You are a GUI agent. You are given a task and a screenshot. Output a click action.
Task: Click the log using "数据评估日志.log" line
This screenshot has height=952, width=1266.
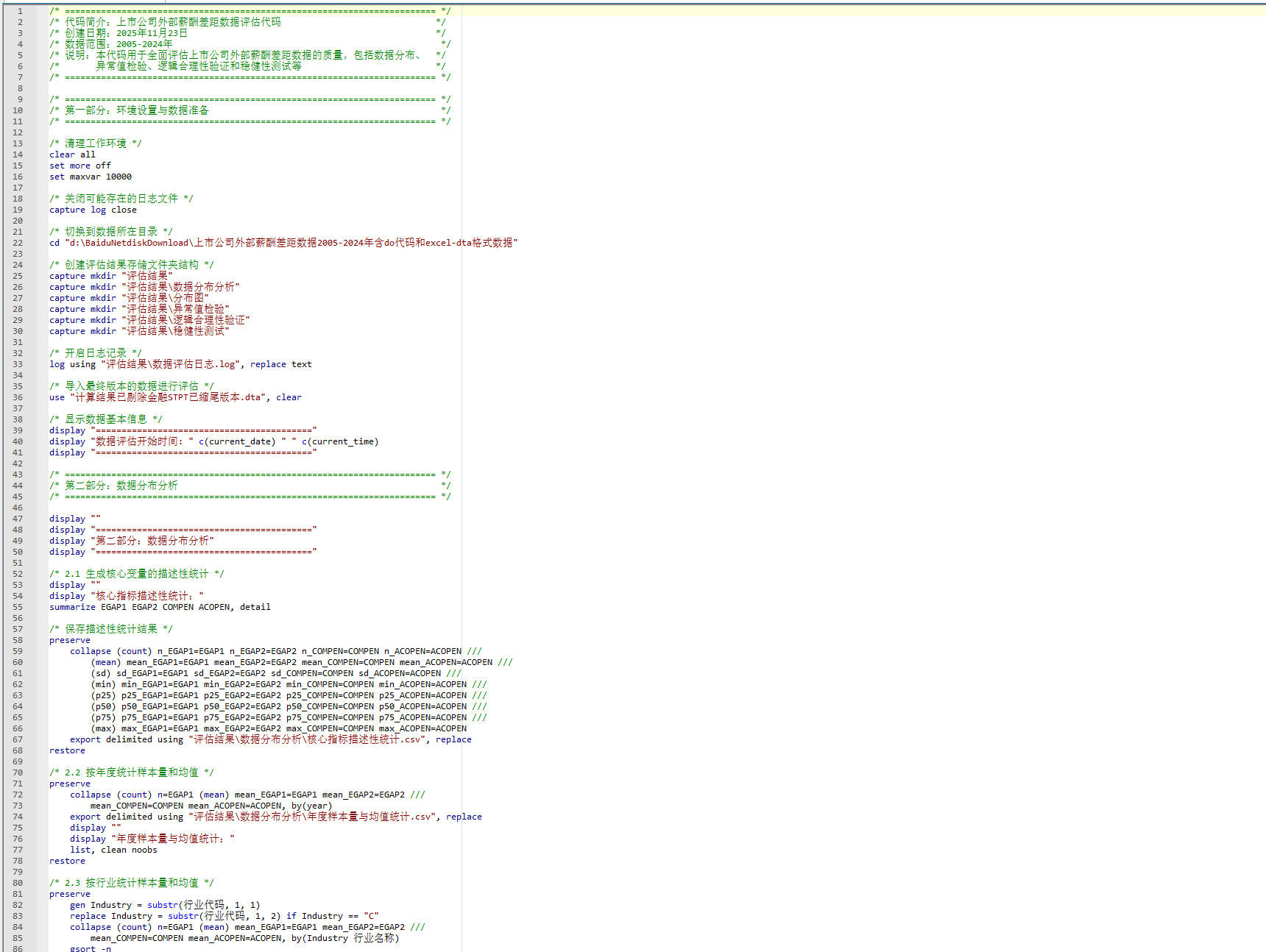[180, 364]
